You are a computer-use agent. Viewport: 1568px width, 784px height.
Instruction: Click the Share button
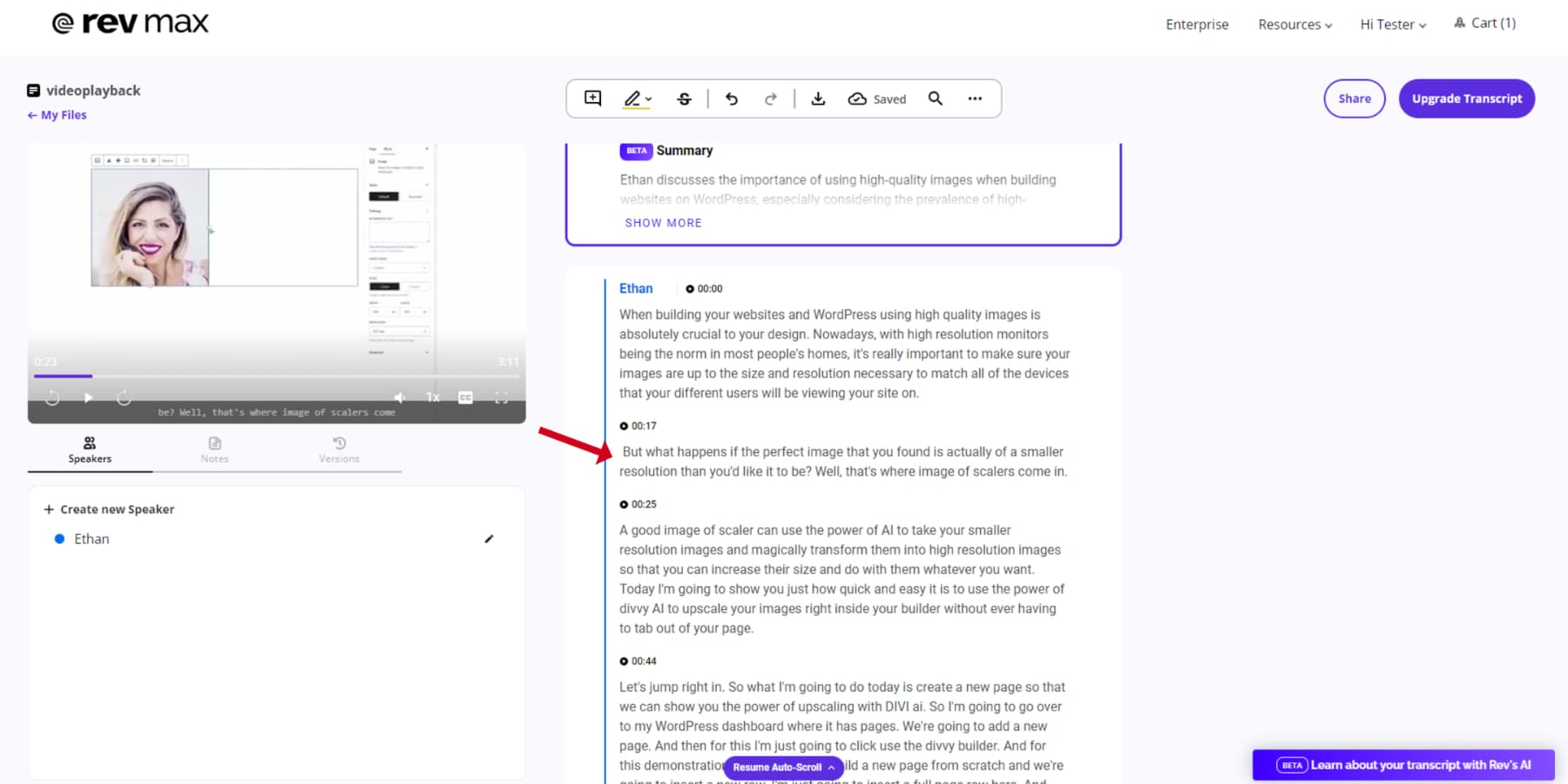click(1355, 98)
